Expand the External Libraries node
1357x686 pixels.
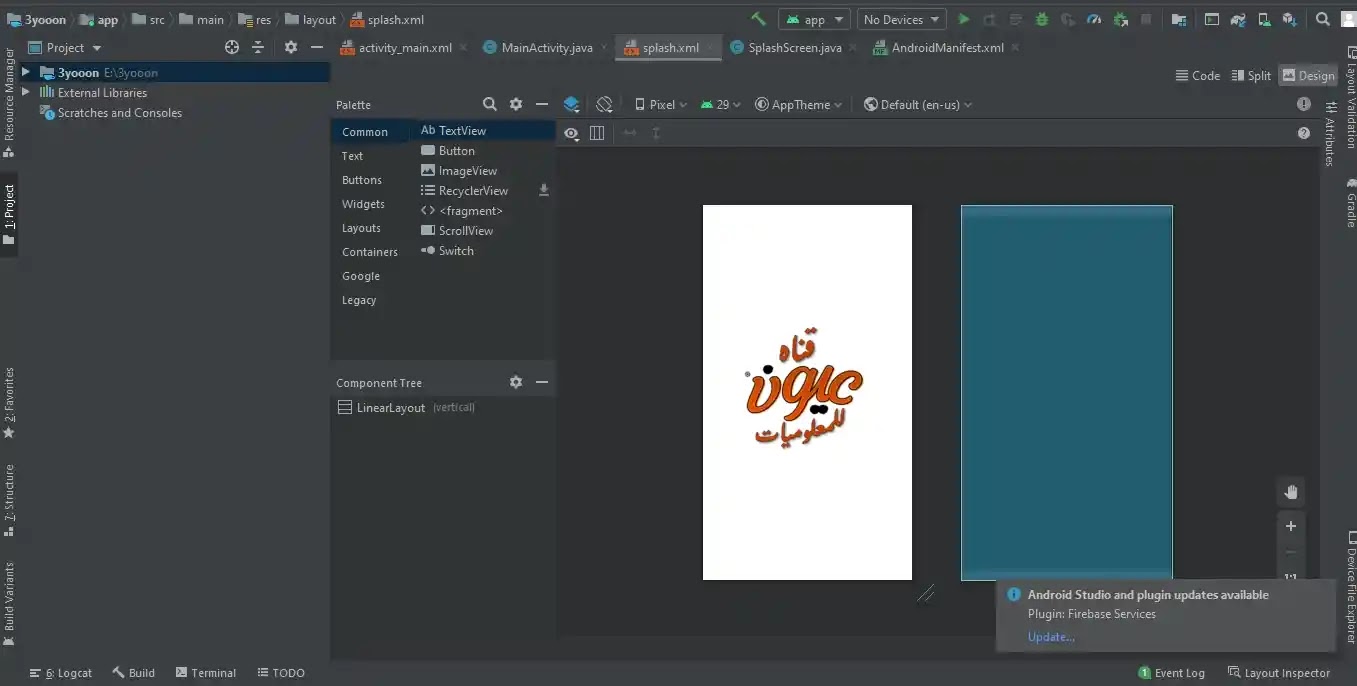(x=26, y=92)
